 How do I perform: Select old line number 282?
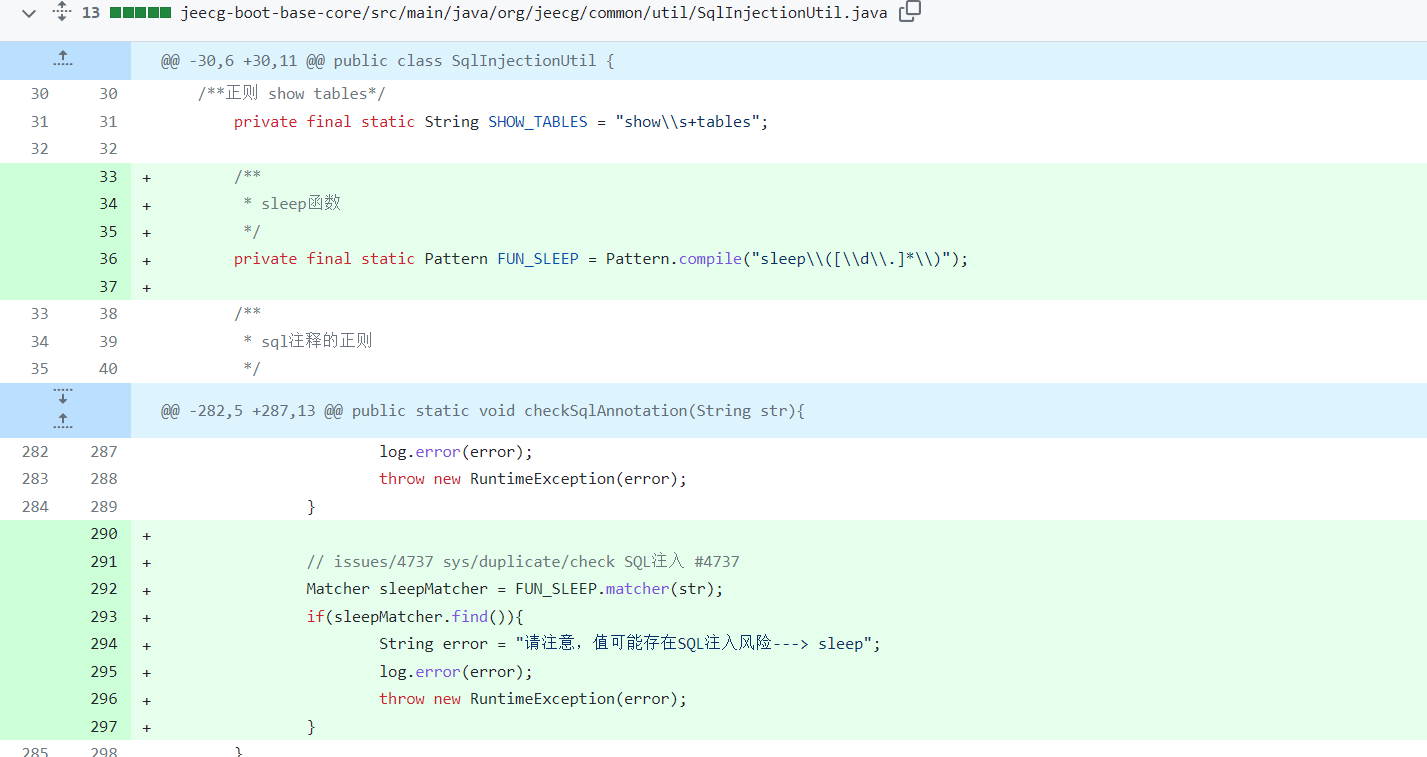[x=34, y=452]
